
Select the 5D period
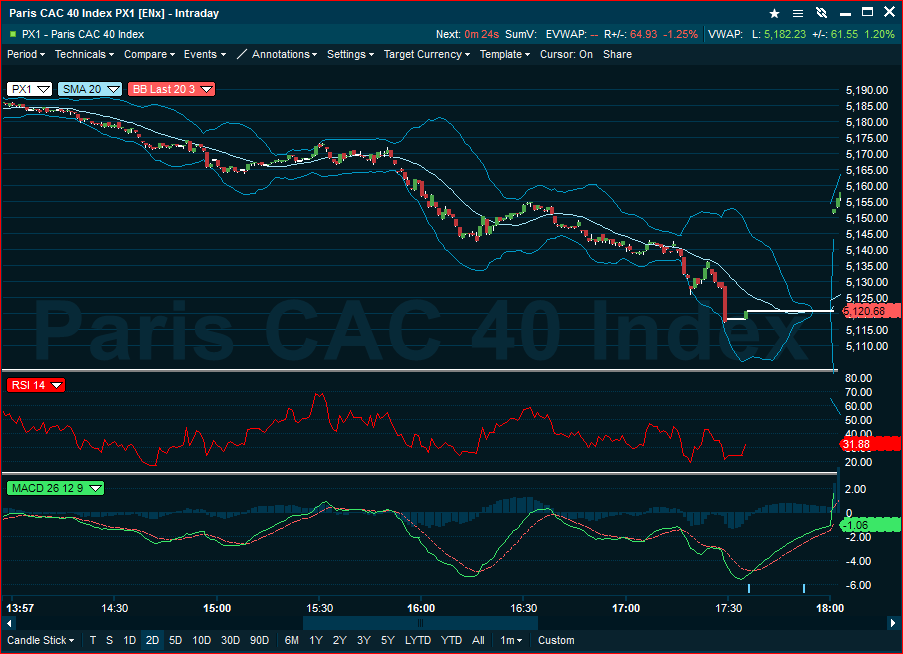pos(176,640)
